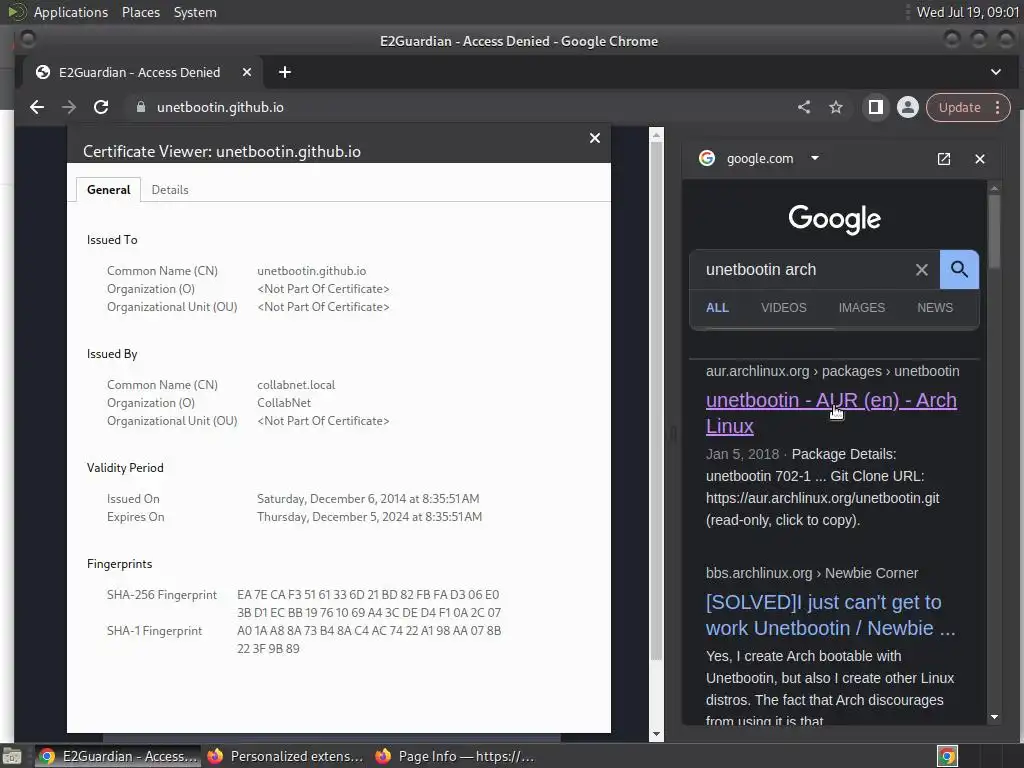Click the blue magnifier search button
Image resolution: width=1024 pixels, height=768 pixels.
[959, 269]
